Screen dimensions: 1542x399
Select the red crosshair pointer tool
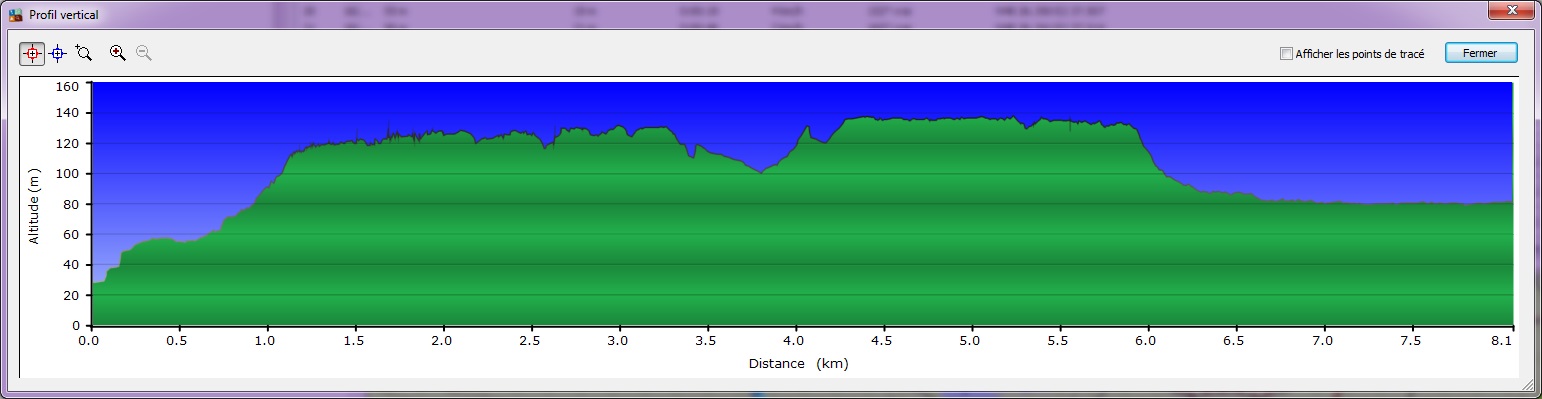[x=32, y=54]
